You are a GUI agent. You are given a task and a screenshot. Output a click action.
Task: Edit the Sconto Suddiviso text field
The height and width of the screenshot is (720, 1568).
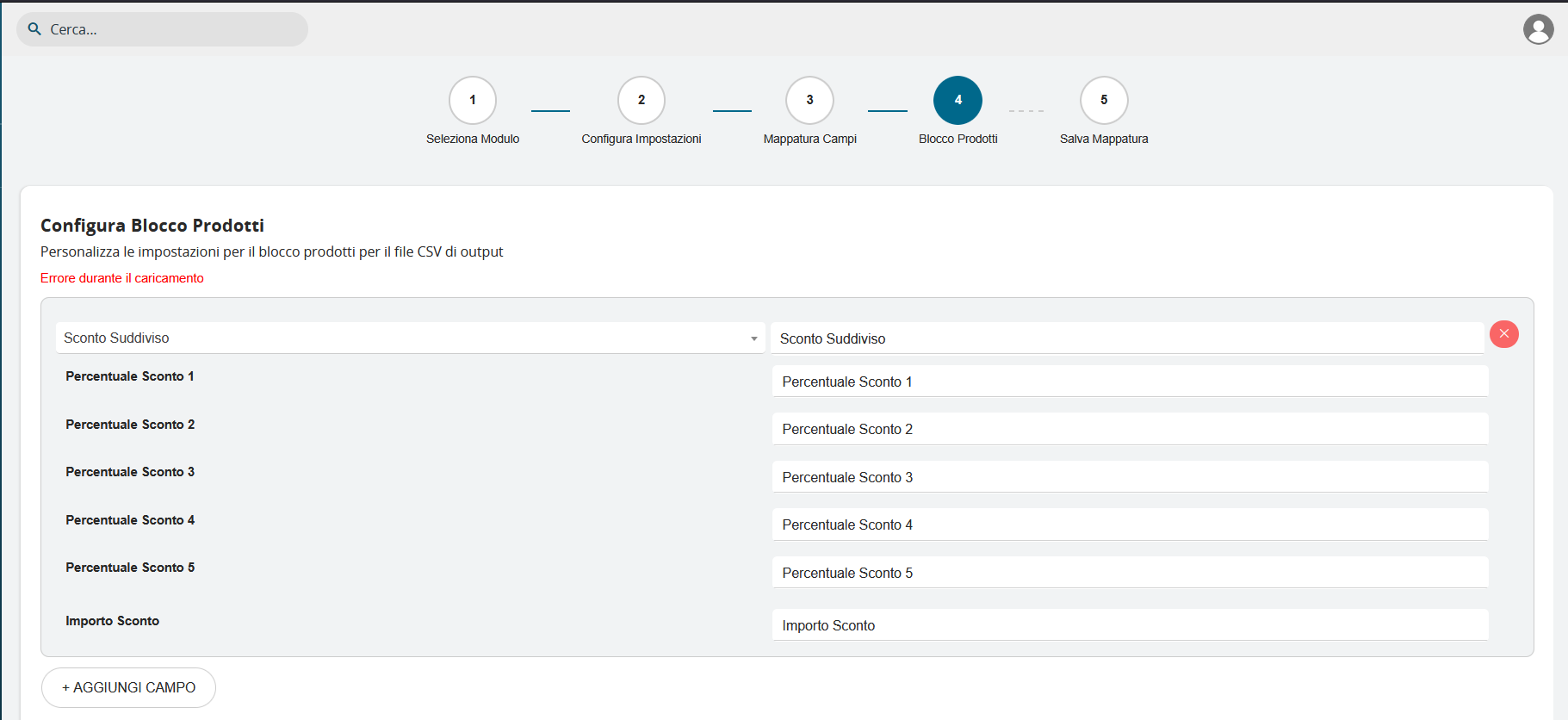pyautogui.click(x=1126, y=338)
